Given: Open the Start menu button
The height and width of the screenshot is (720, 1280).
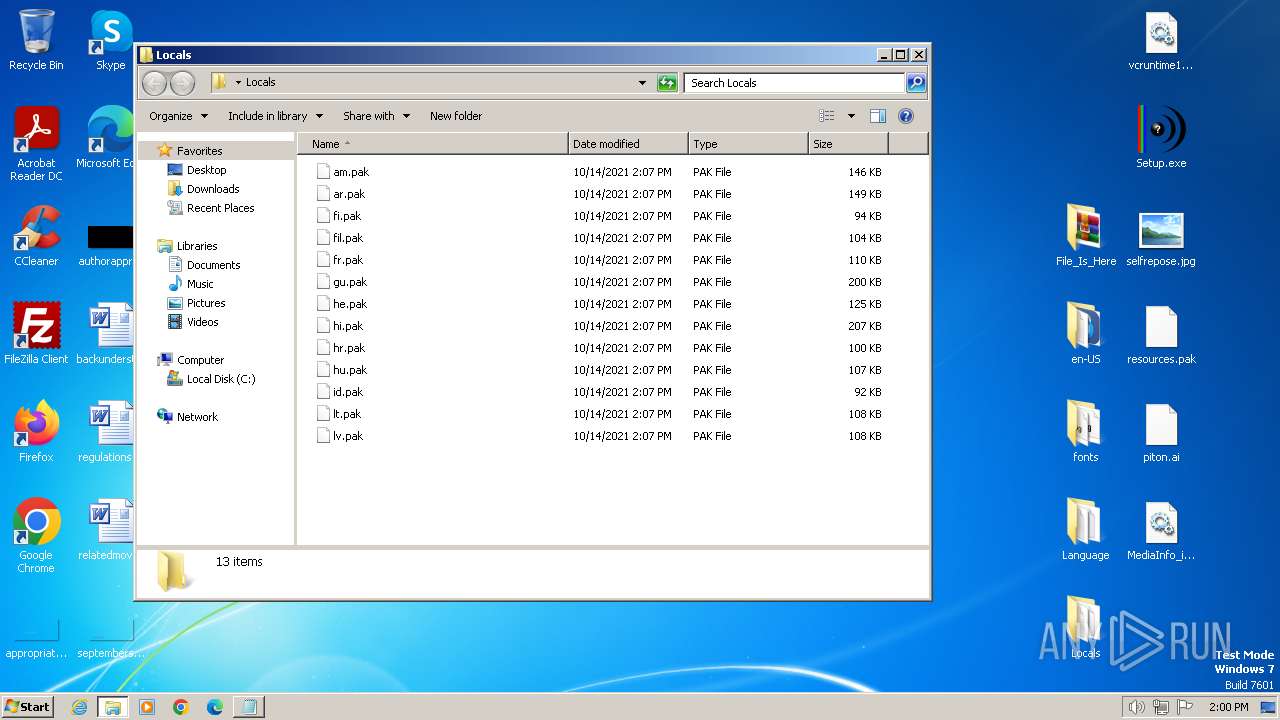Looking at the screenshot, I should [x=27, y=707].
